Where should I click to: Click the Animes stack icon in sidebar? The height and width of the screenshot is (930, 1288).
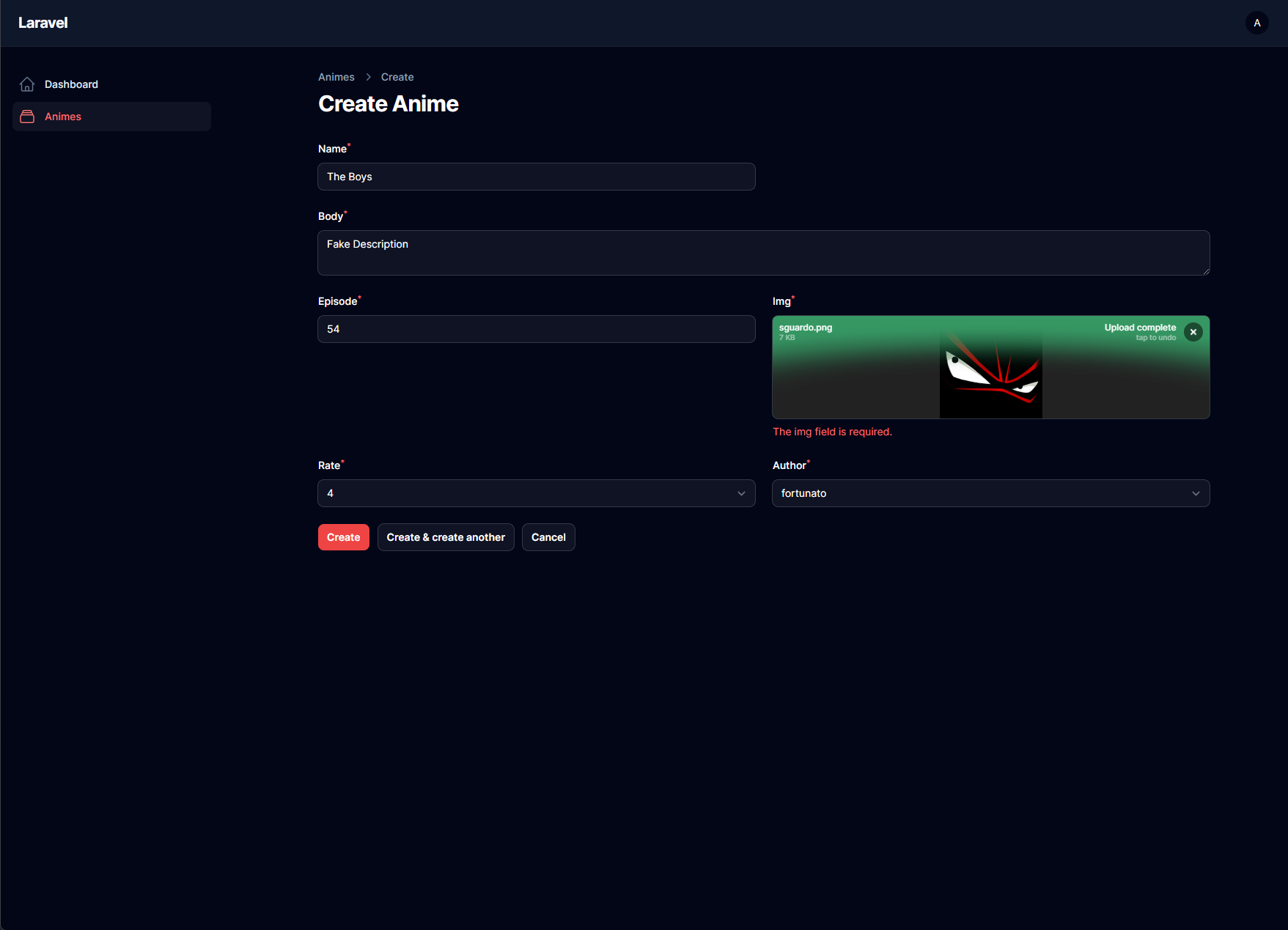coord(27,117)
